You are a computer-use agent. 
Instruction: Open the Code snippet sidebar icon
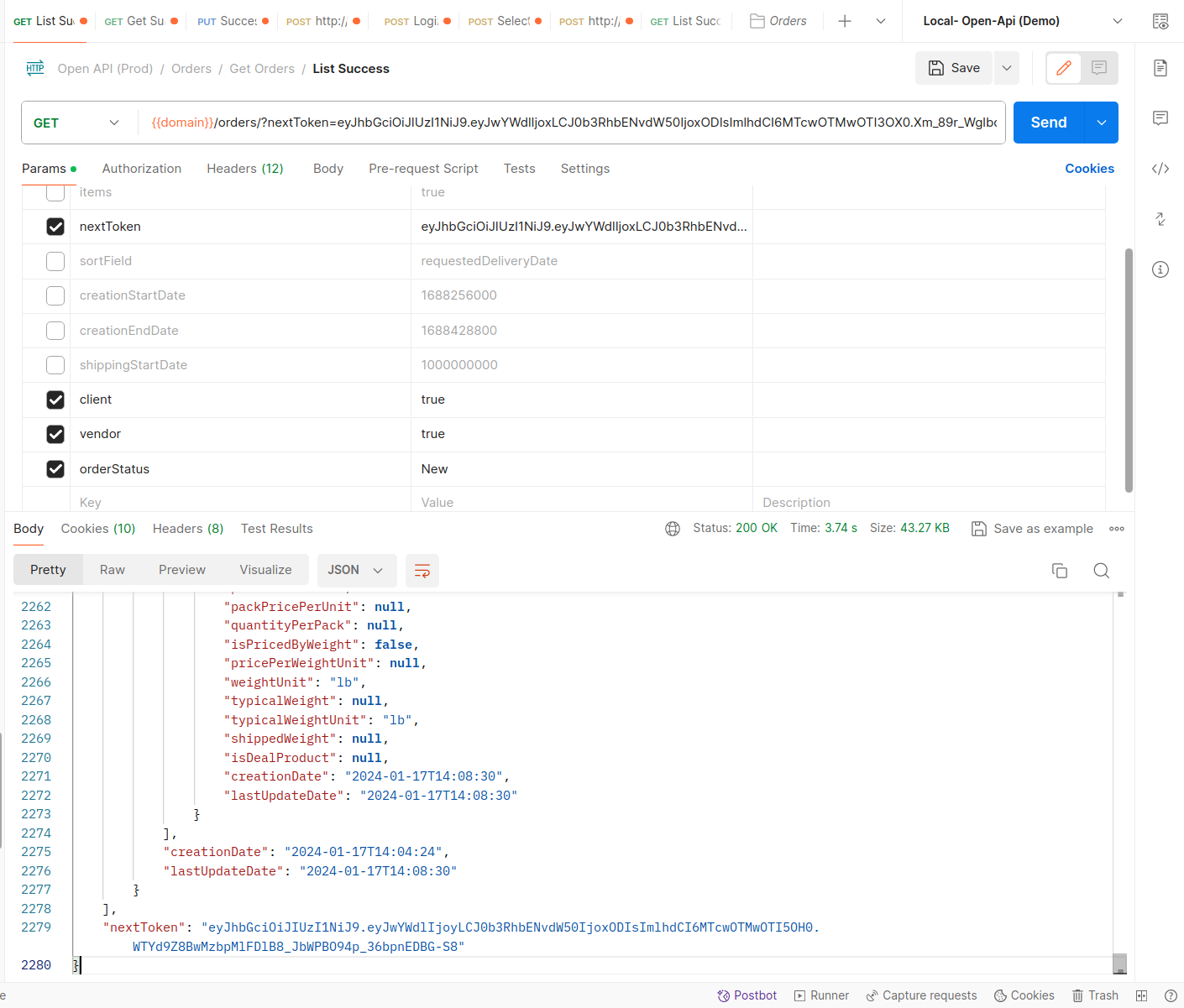(x=1160, y=169)
